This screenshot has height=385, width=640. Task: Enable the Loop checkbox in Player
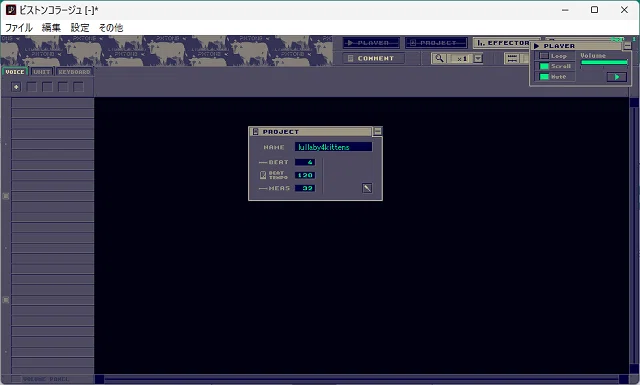[544, 56]
